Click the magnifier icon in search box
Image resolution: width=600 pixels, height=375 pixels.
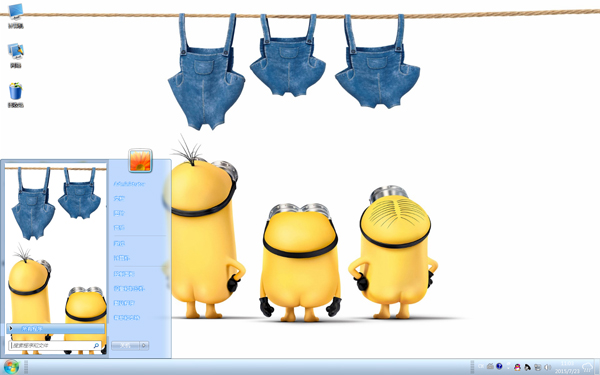coord(96,346)
